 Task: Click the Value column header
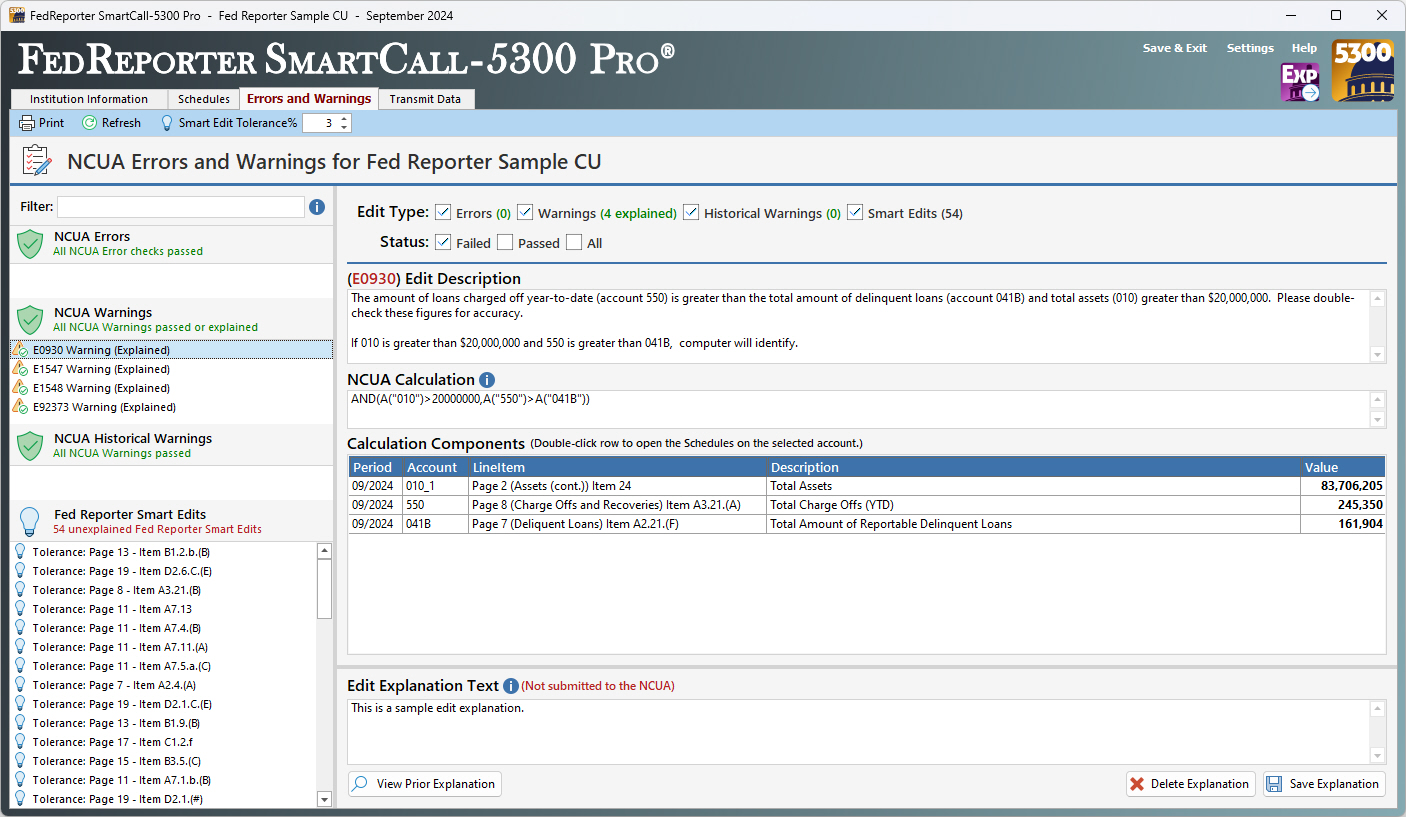coord(1342,467)
